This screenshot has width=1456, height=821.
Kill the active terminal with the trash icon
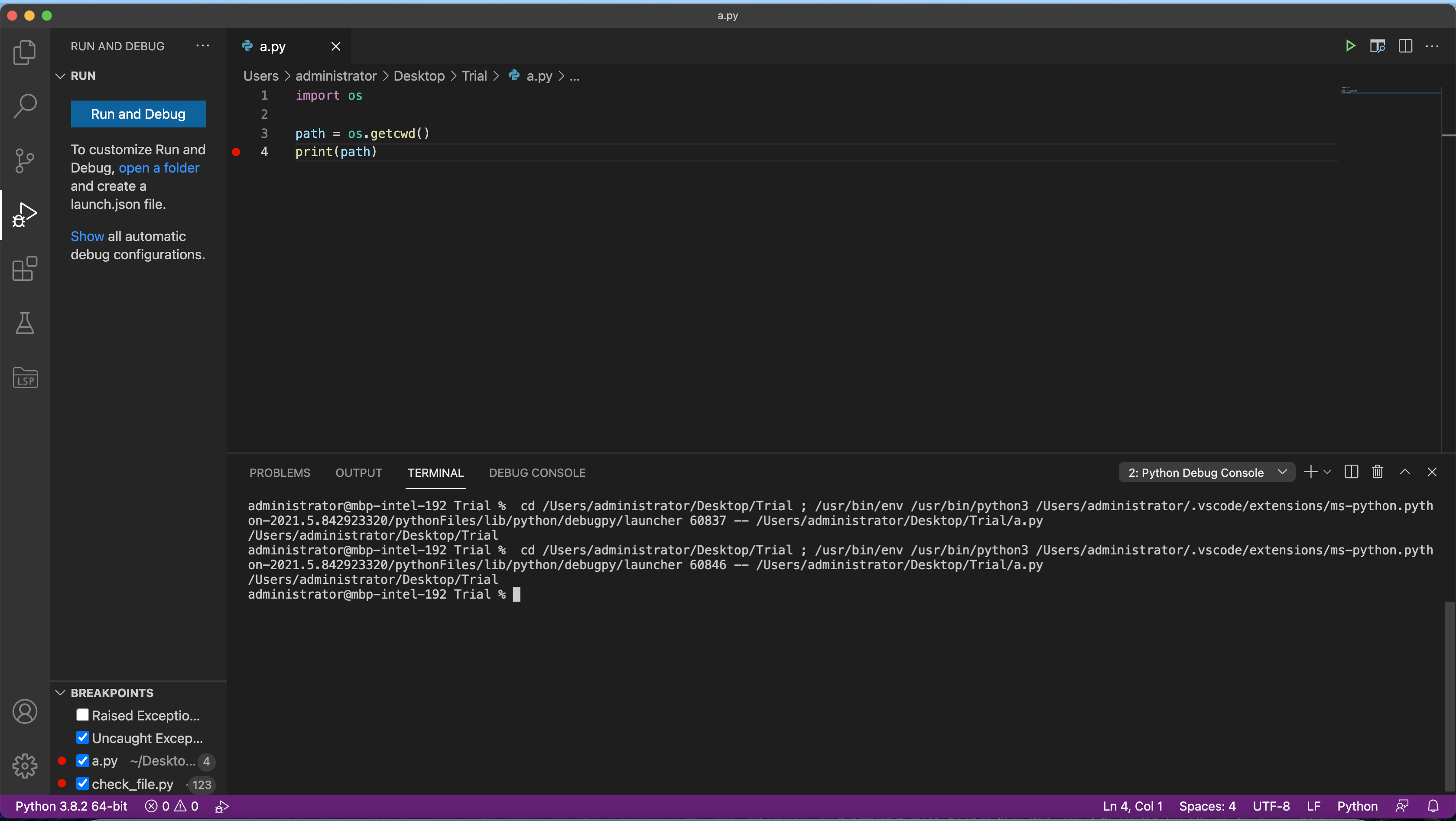1378,472
